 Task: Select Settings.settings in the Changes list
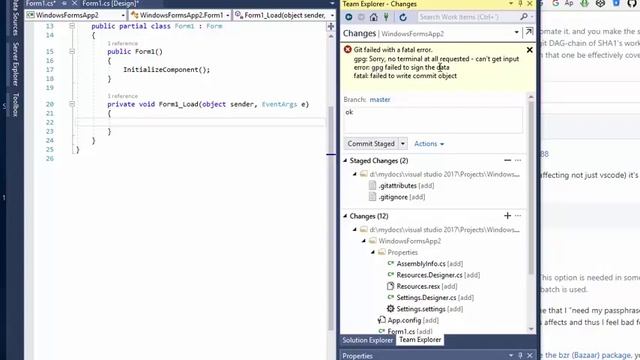coord(425,309)
